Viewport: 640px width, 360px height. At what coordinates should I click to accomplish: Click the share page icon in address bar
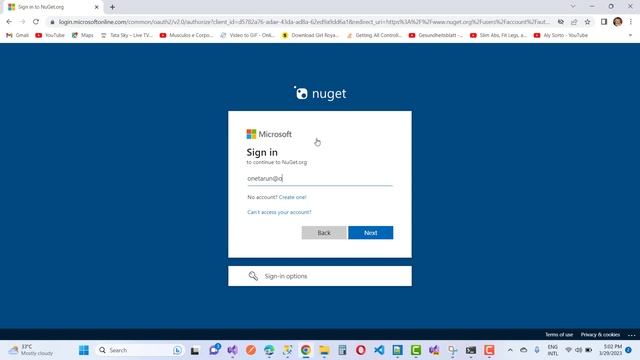[574, 22]
